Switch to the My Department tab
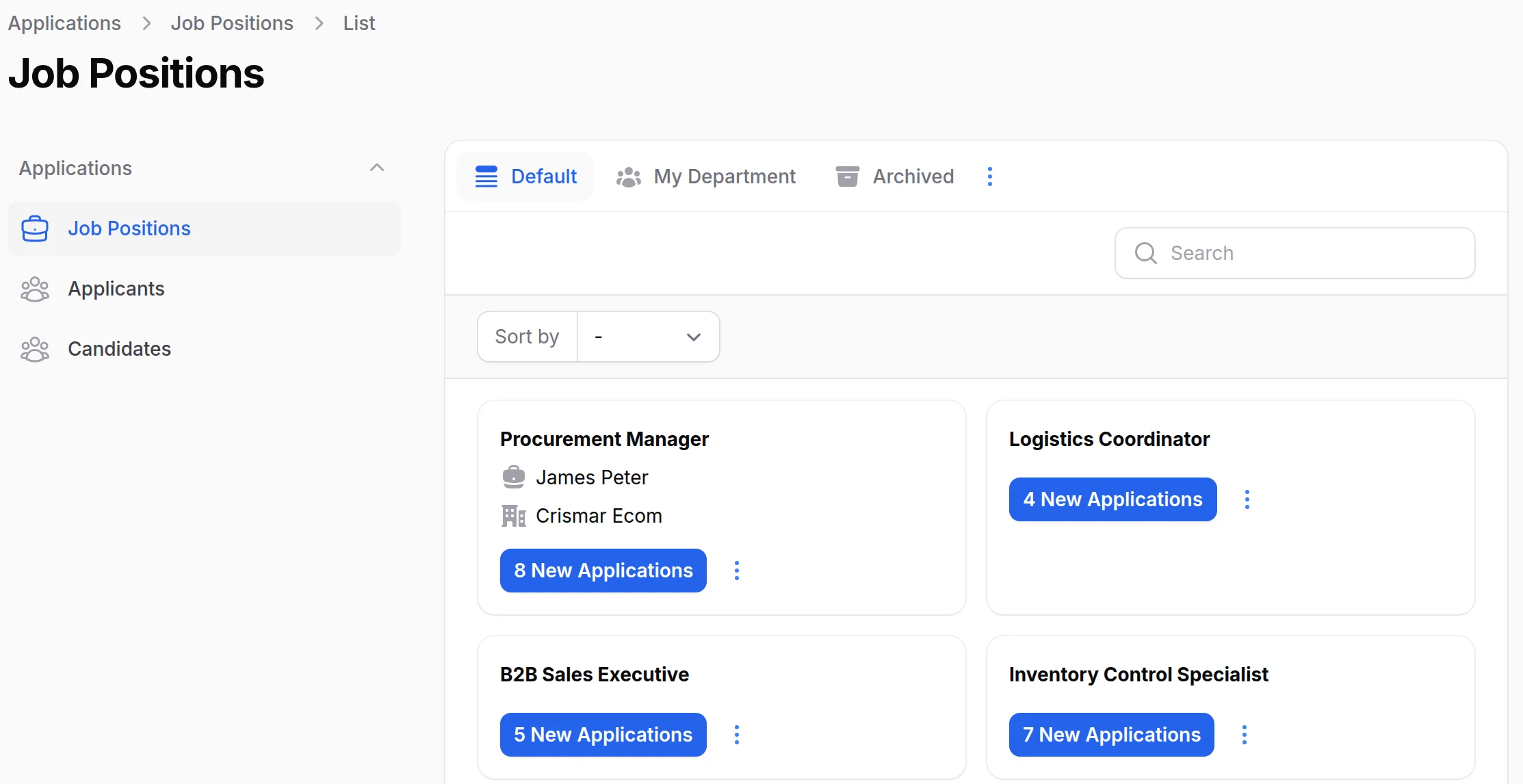Viewport: 1523px width, 784px height. [706, 177]
